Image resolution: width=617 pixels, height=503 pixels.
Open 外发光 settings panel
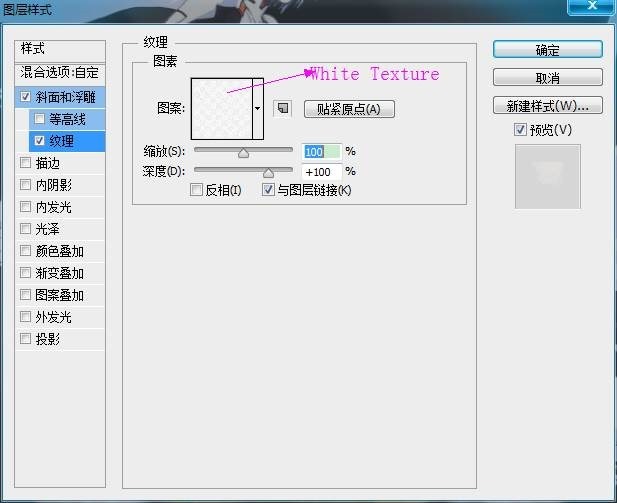tap(54, 317)
